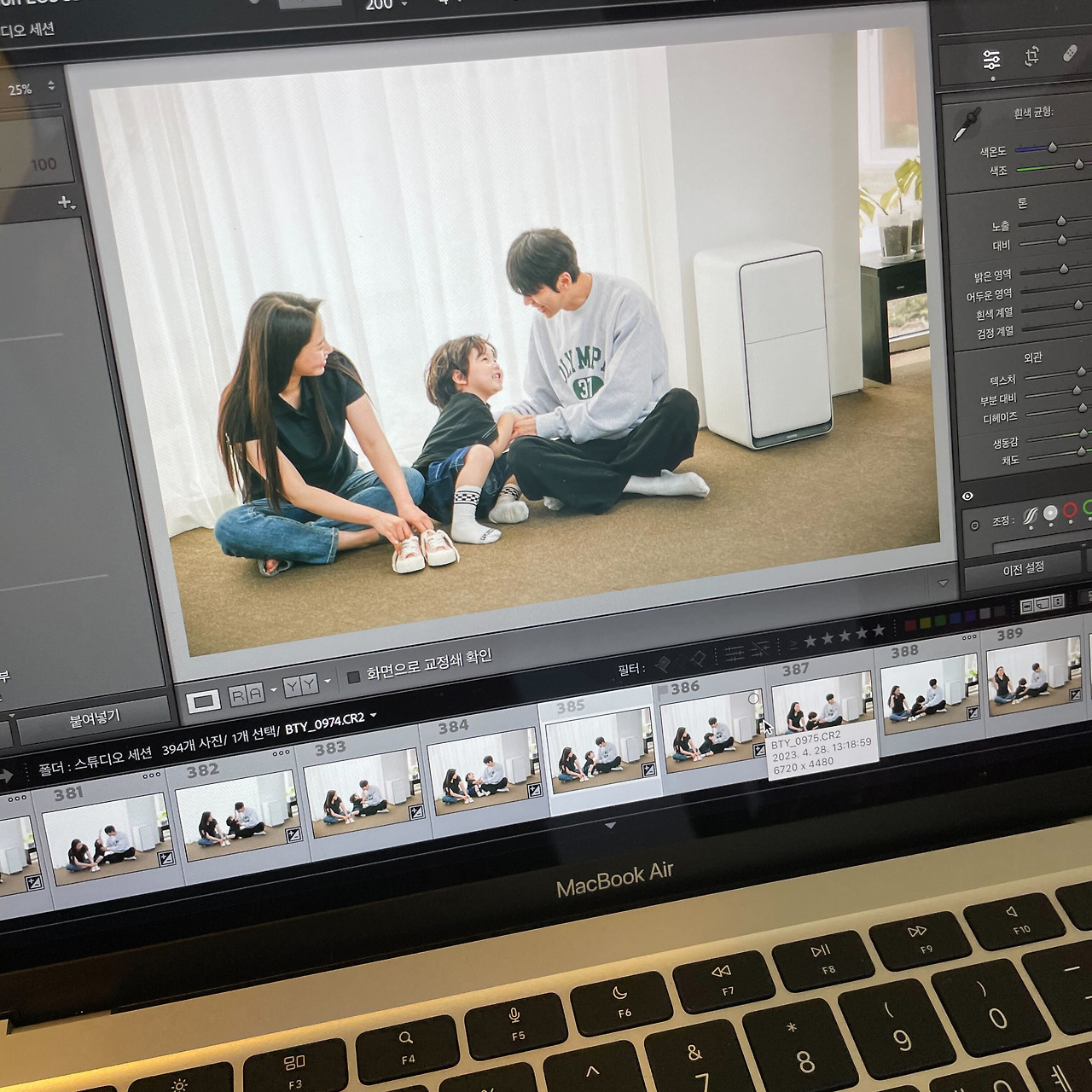Screen dimensions: 1092x1092
Task: Click the rating comparison symbol before stars
Action: tap(793, 643)
